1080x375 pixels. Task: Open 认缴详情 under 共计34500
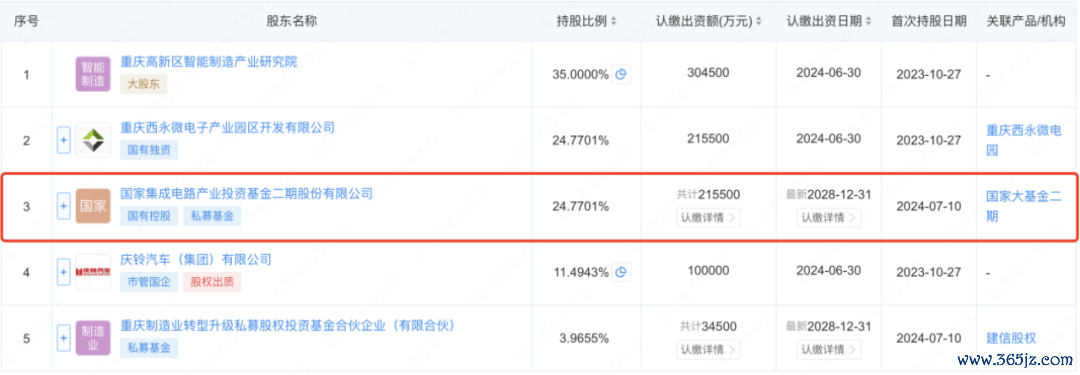coord(708,349)
